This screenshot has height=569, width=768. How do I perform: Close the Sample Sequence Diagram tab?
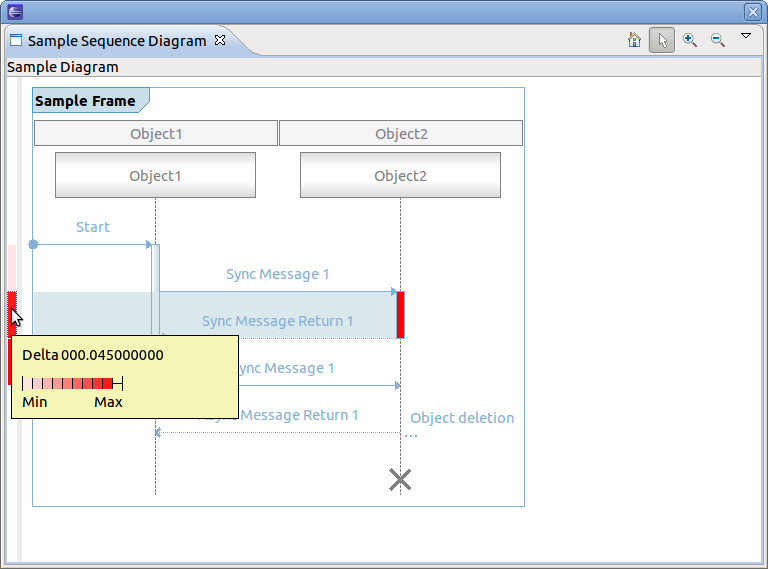pyautogui.click(x=220, y=41)
